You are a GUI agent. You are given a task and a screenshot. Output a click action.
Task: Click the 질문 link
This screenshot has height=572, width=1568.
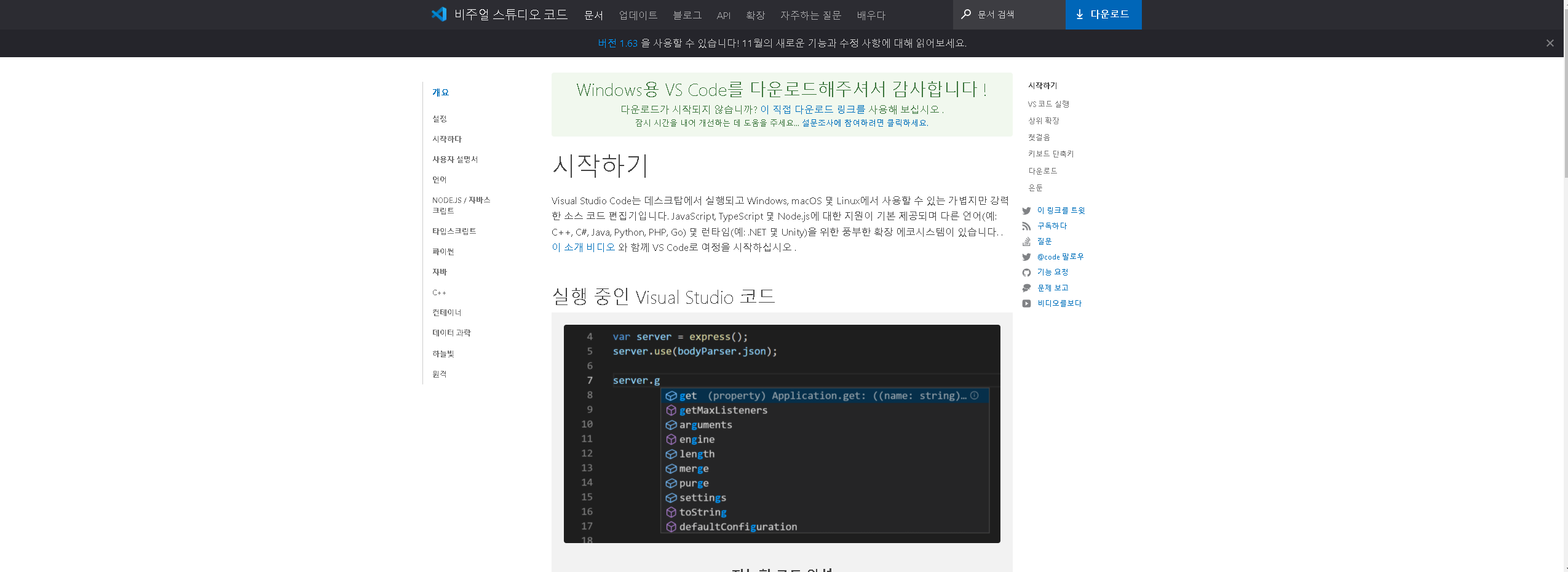pyautogui.click(x=1044, y=241)
